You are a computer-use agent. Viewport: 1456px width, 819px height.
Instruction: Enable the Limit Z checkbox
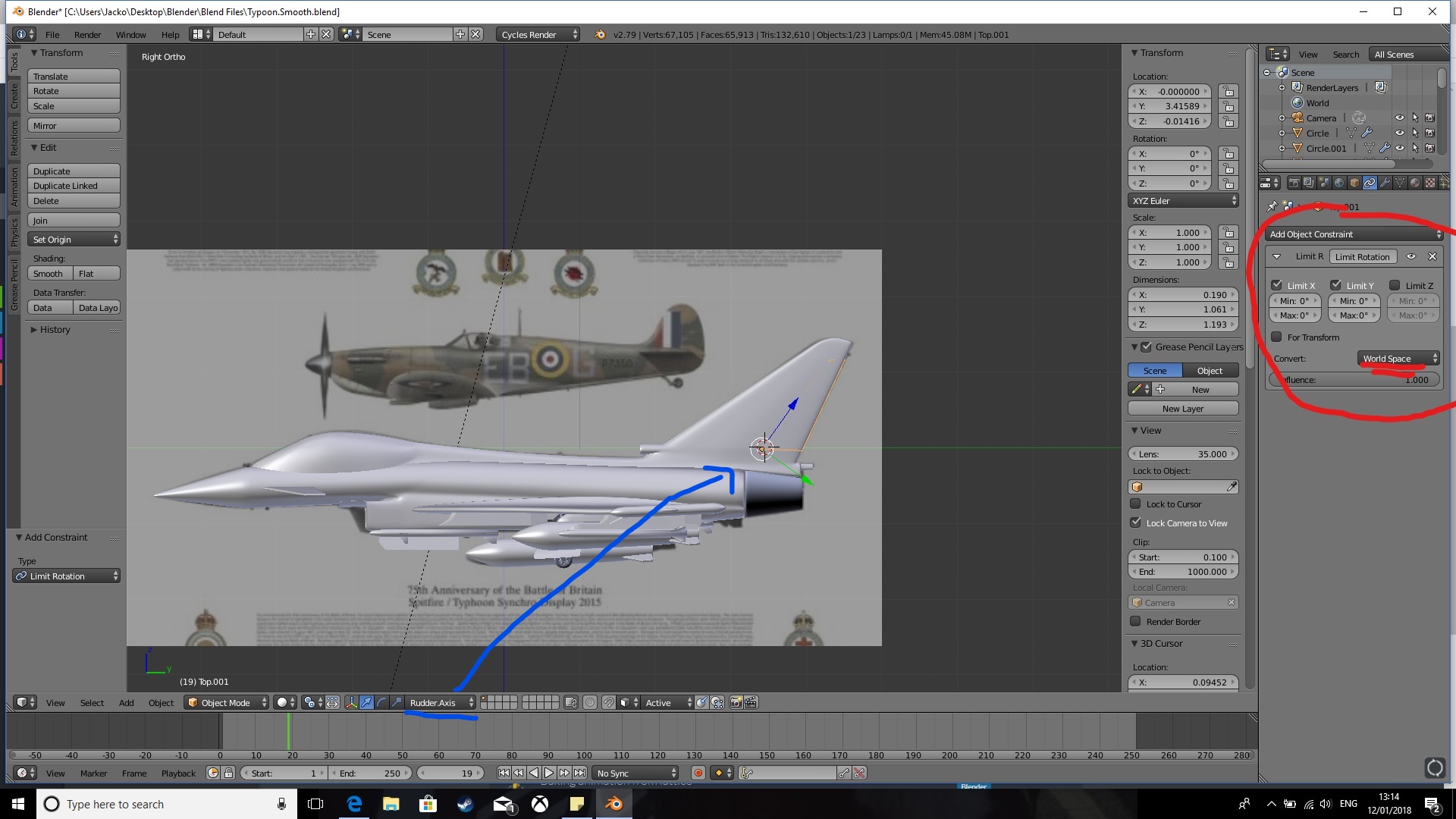[x=1395, y=285]
